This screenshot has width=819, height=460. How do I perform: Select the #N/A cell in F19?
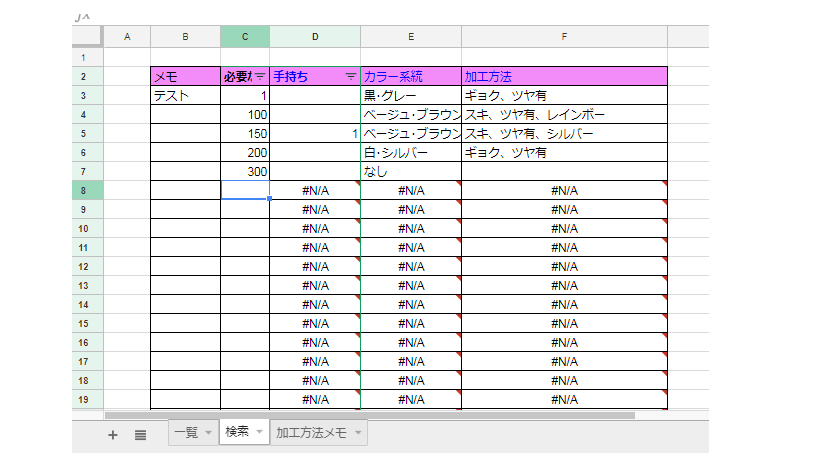click(x=564, y=399)
